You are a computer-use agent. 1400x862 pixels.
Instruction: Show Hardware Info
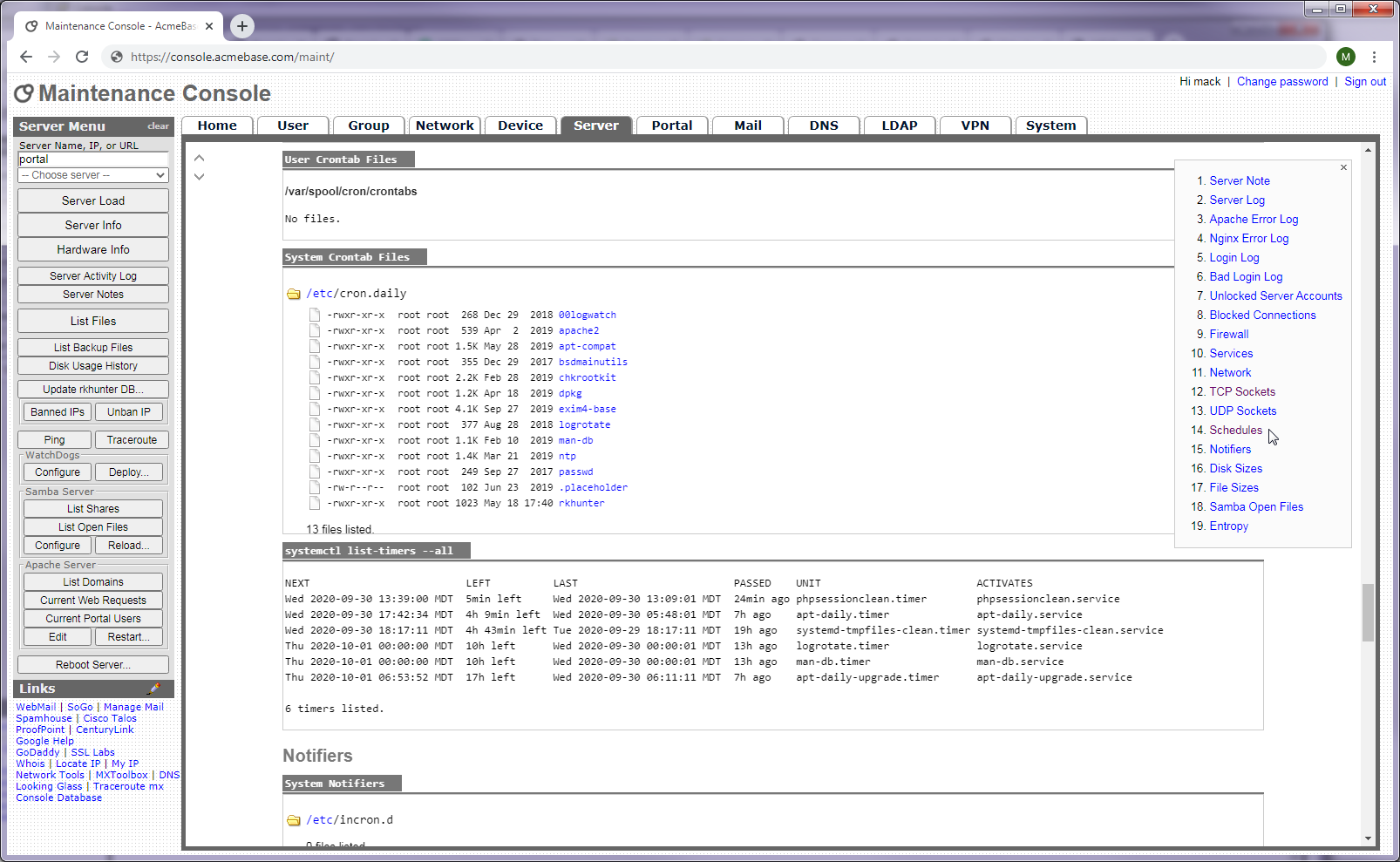[x=93, y=249]
